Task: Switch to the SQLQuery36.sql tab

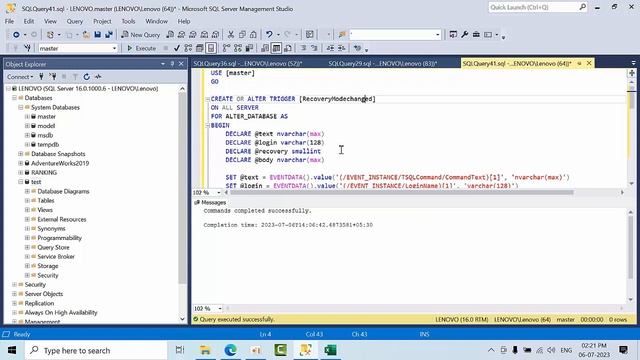Action: pyautogui.click(x=248, y=64)
